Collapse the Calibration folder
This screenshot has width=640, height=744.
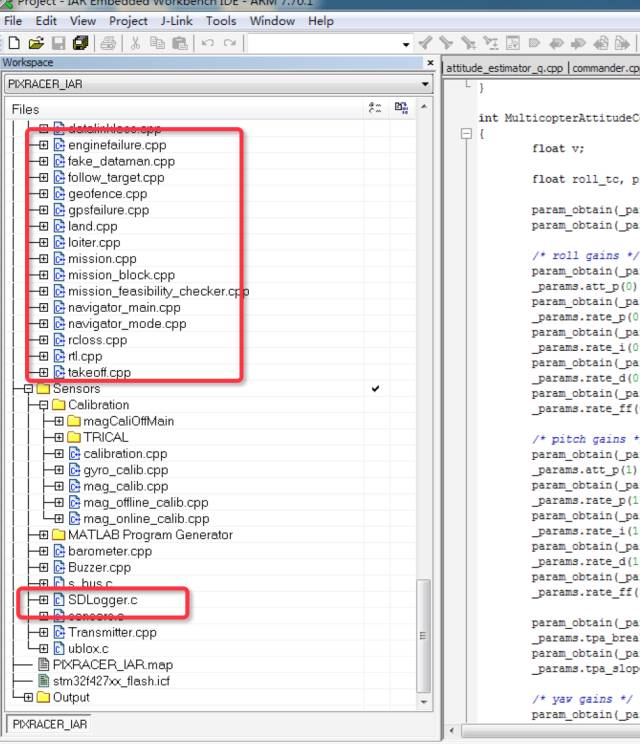coord(44,405)
